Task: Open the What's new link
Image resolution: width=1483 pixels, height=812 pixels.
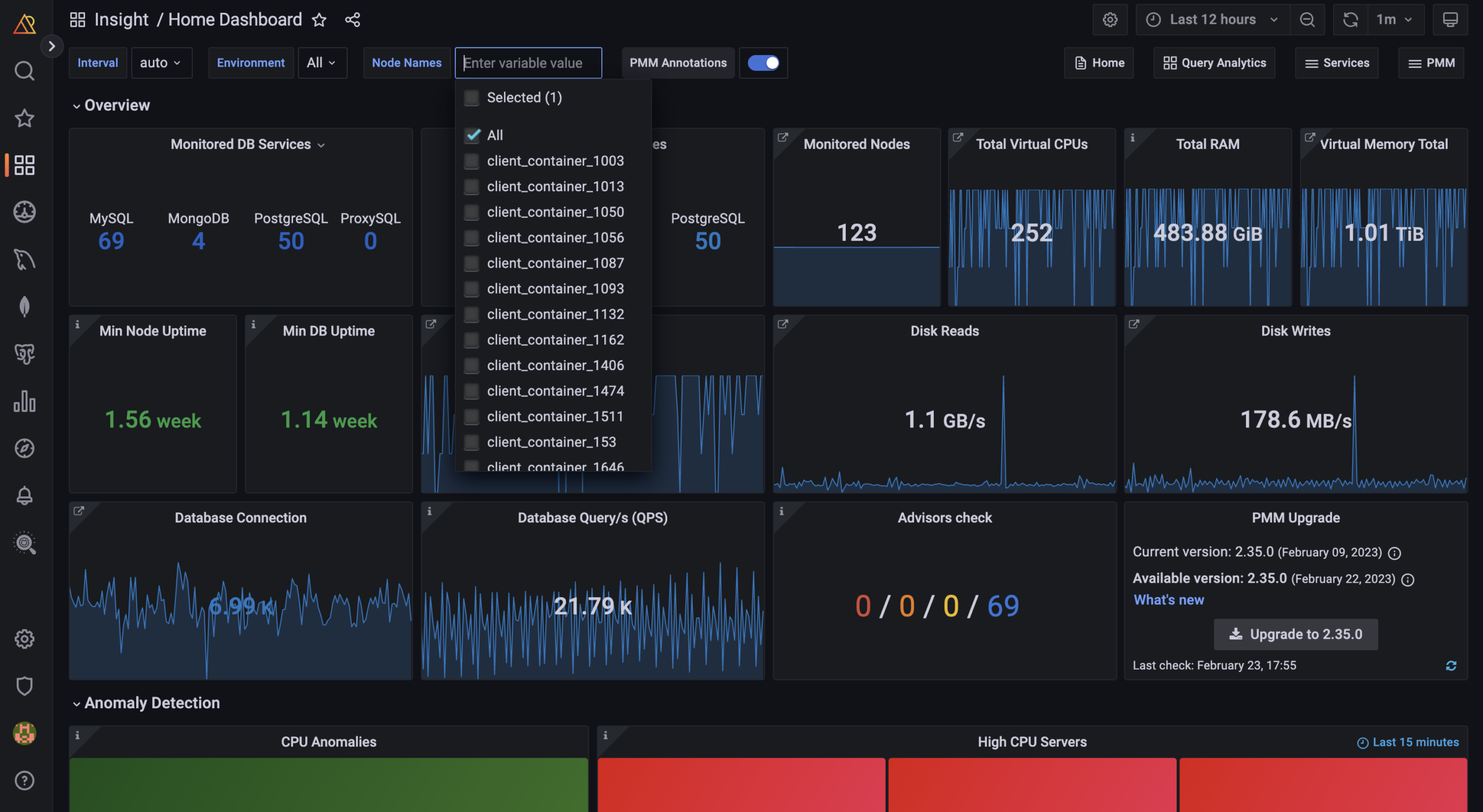Action: [x=1168, y=599]
